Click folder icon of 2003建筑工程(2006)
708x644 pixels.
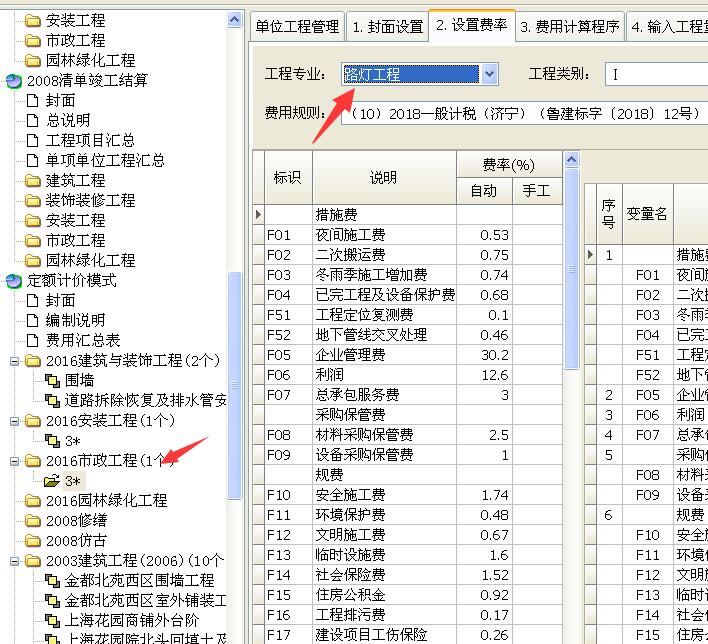33,560
